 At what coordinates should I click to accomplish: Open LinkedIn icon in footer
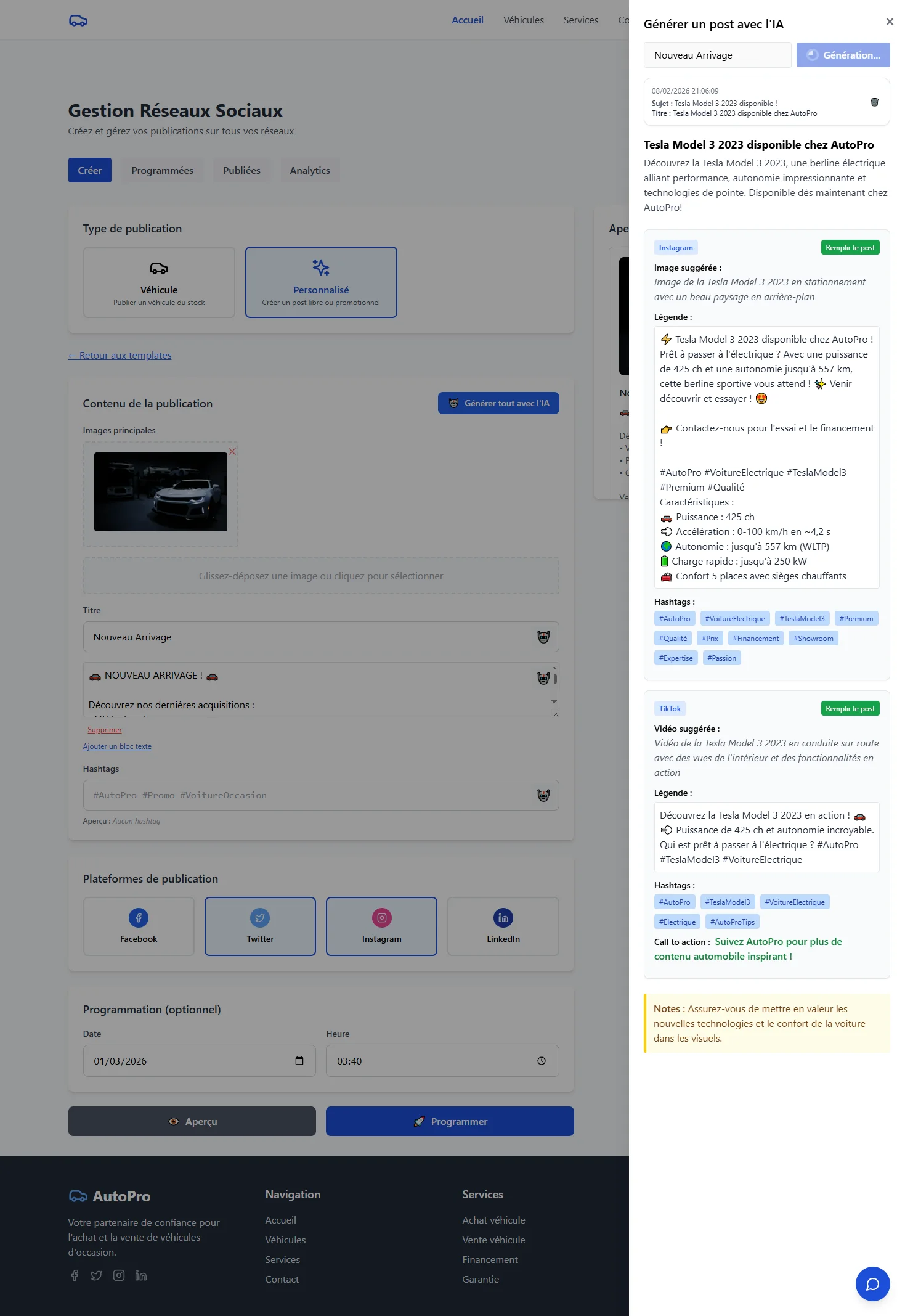point(141,1275)
